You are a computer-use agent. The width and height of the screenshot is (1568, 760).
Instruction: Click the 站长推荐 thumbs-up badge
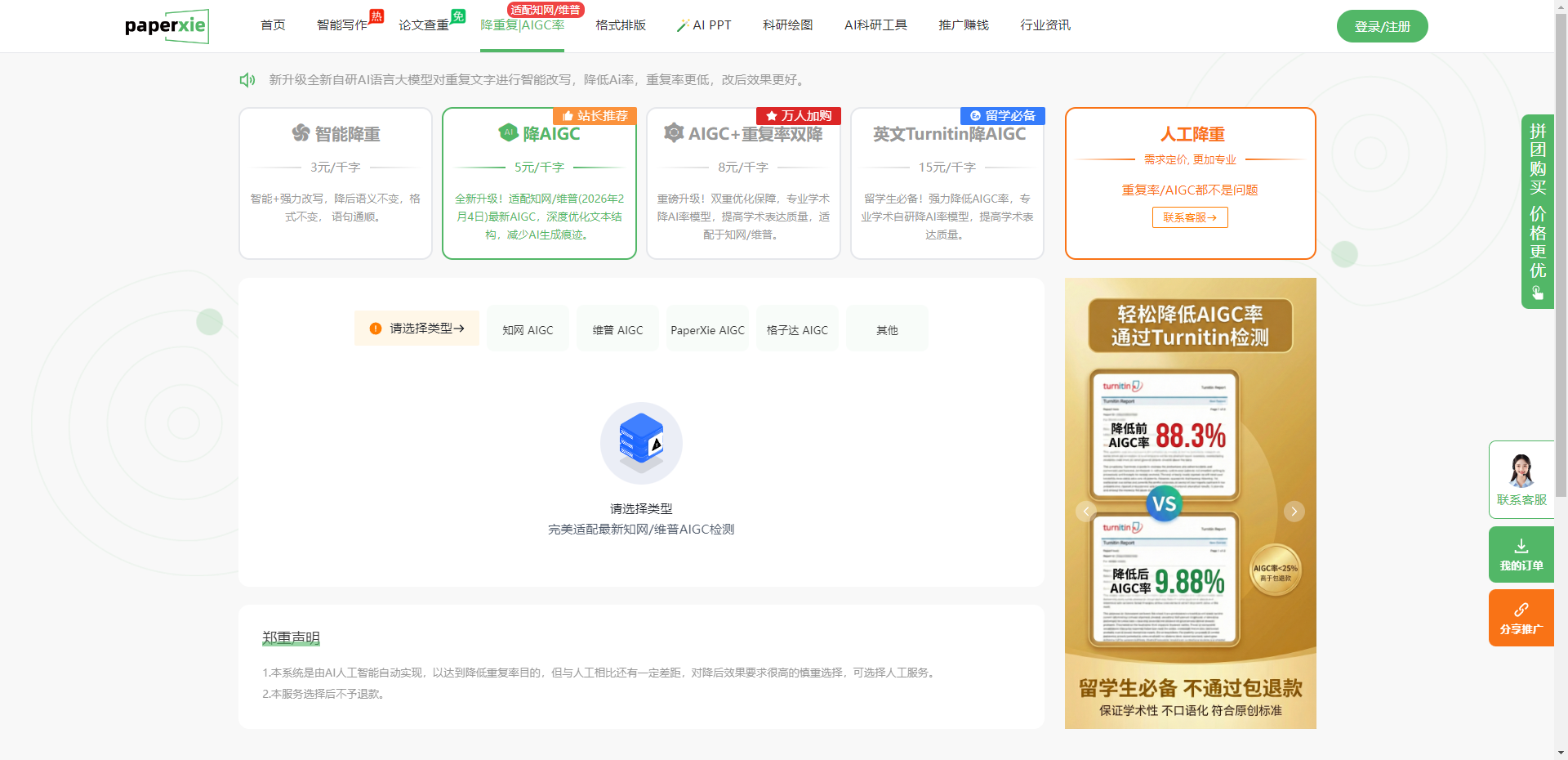(595, 116)
